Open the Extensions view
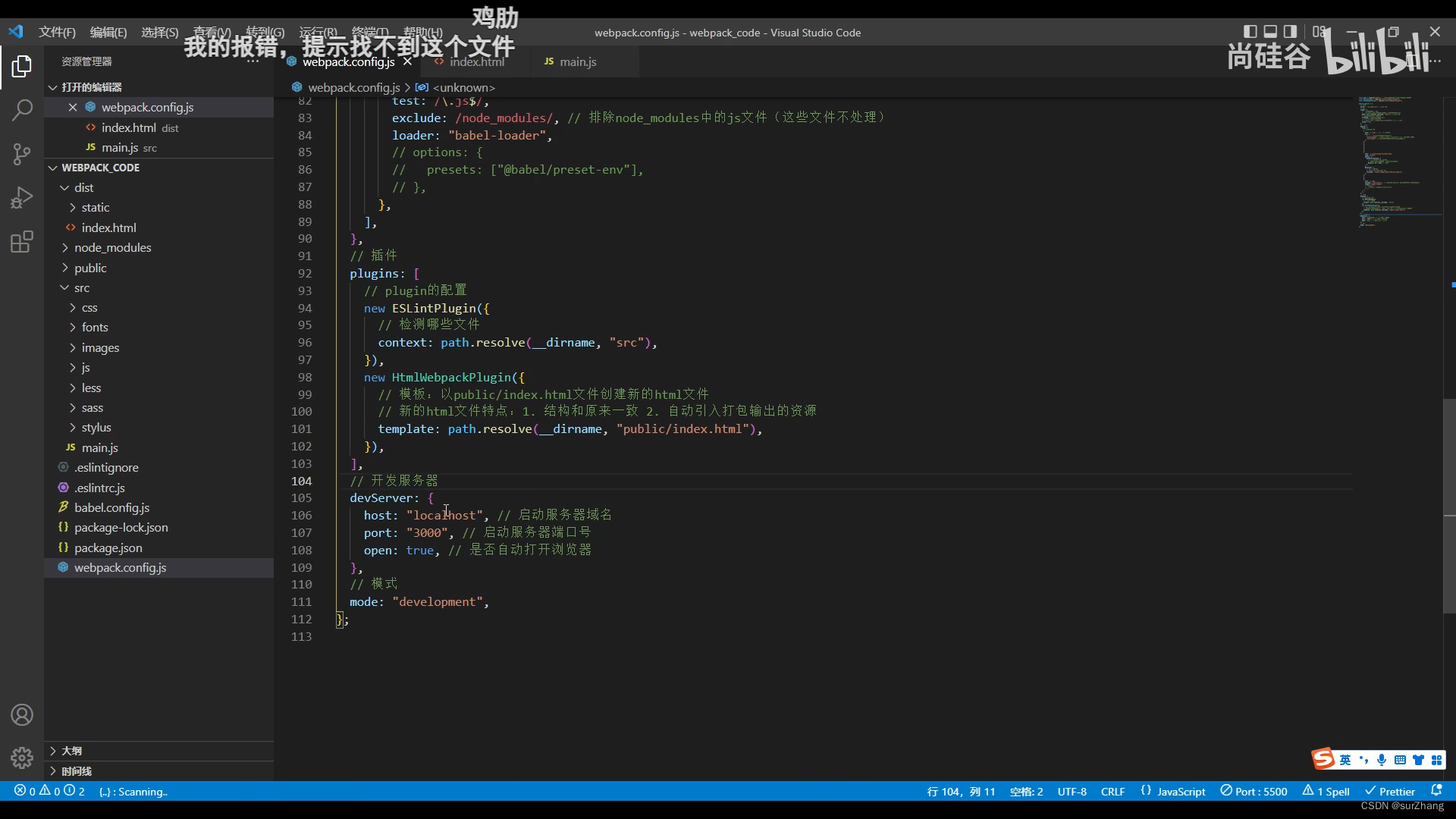The image size is (1456, 819). pos(22,242)
